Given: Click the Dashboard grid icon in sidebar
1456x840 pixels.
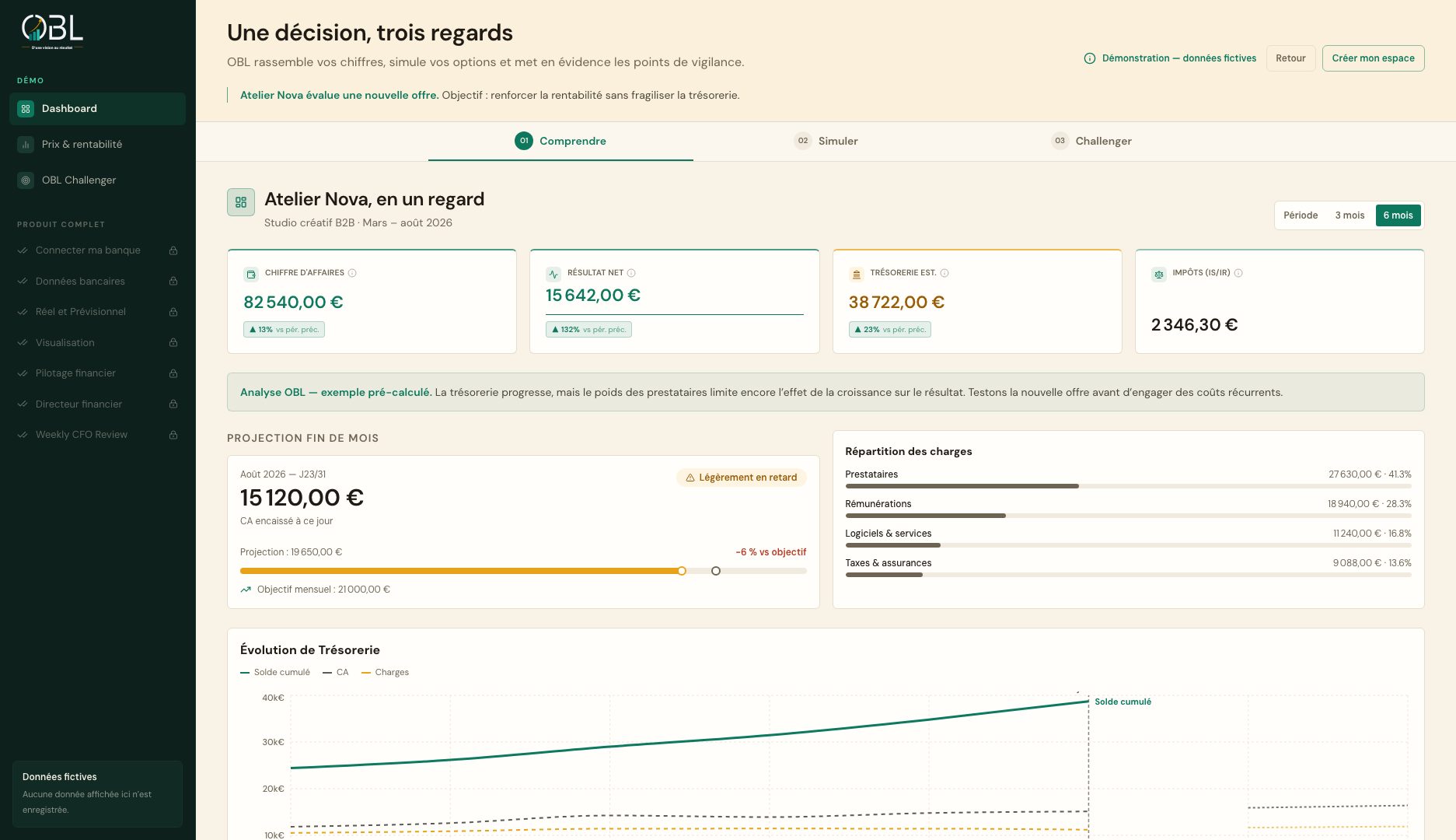Looking at the screenshot, I should click(x=26, y=109).
